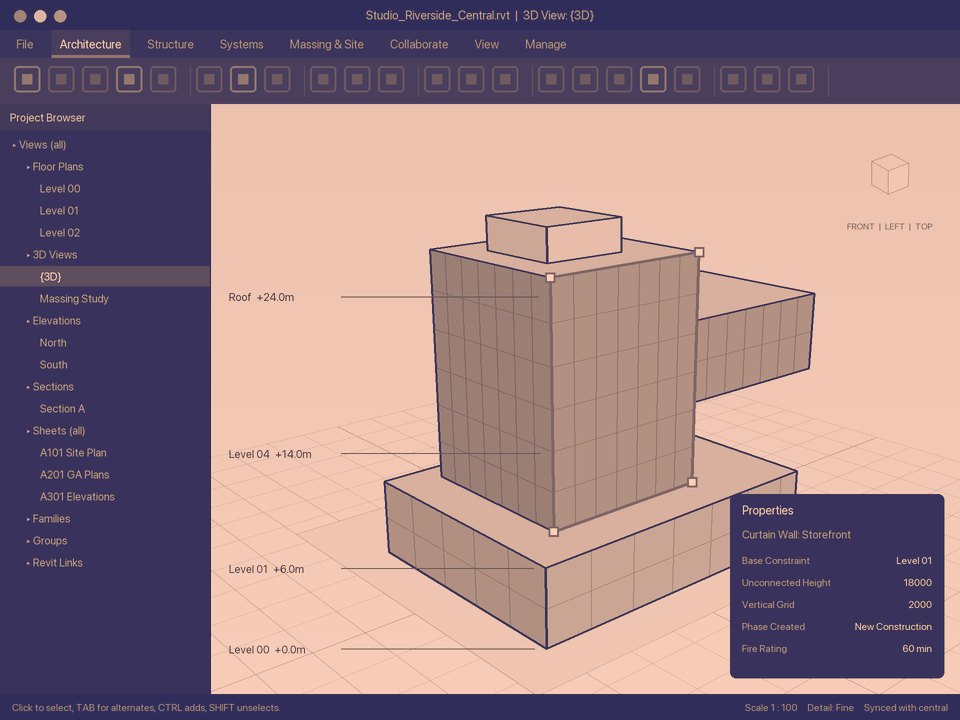Click the Level 04 +14.0m level label
The height and width of the screenshot is (720, 960).
[269, 454]
